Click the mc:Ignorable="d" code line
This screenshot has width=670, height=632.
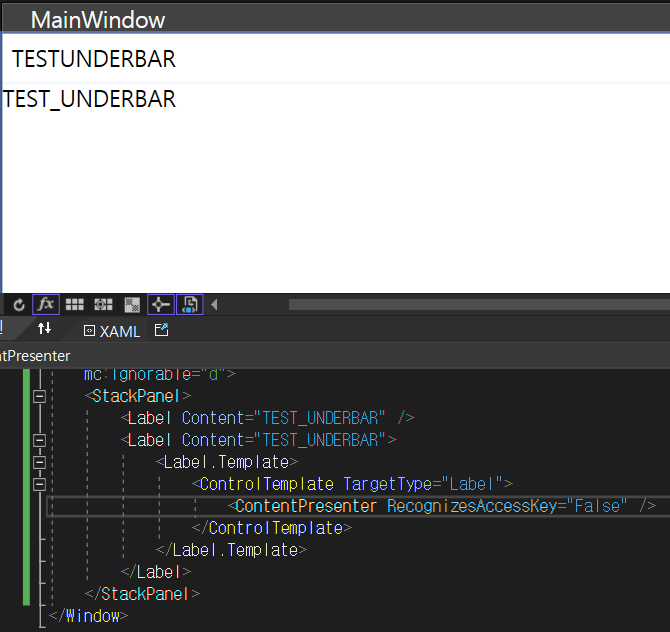click(160, 374)
